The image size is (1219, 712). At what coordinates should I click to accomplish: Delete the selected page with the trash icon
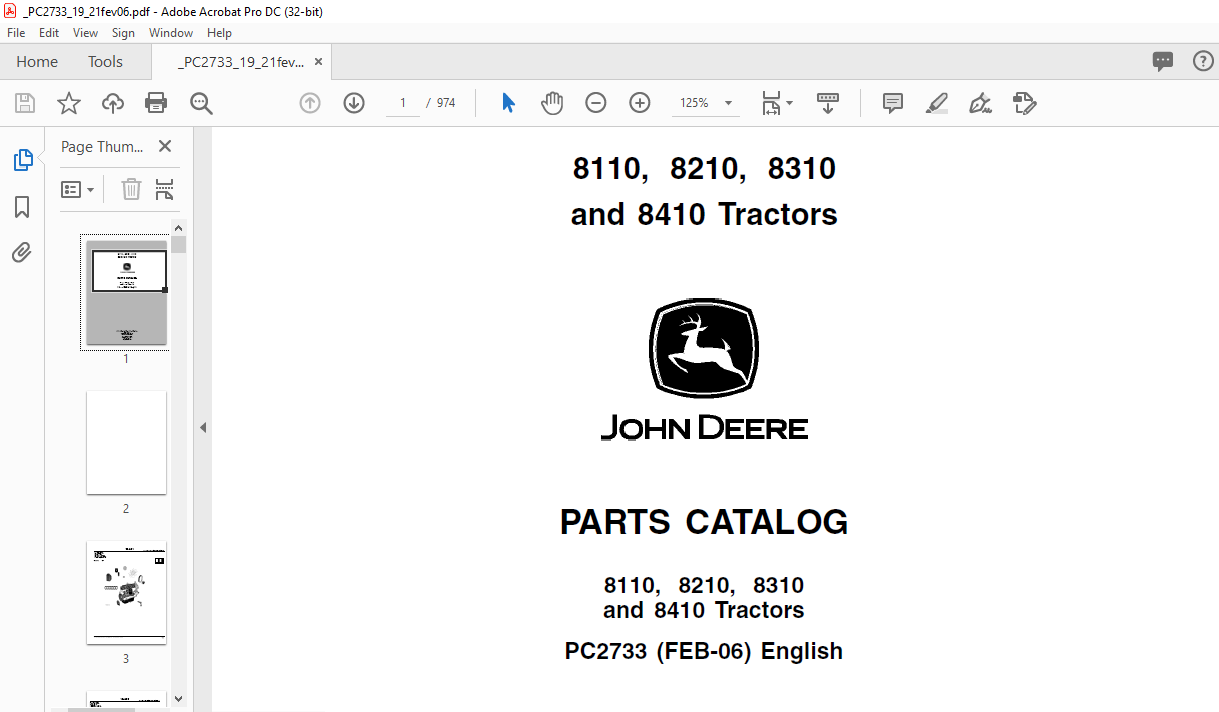pos(131,189)
